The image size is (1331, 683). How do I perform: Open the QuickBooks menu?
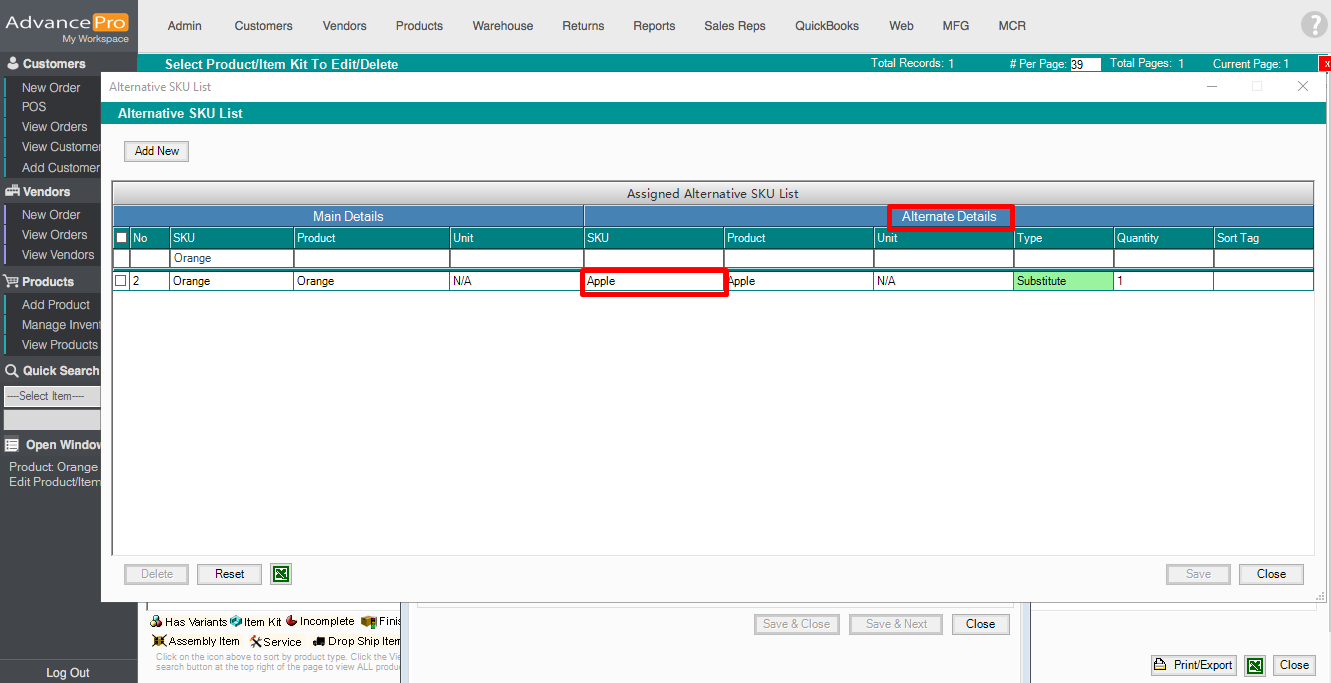tap(826, 26)
